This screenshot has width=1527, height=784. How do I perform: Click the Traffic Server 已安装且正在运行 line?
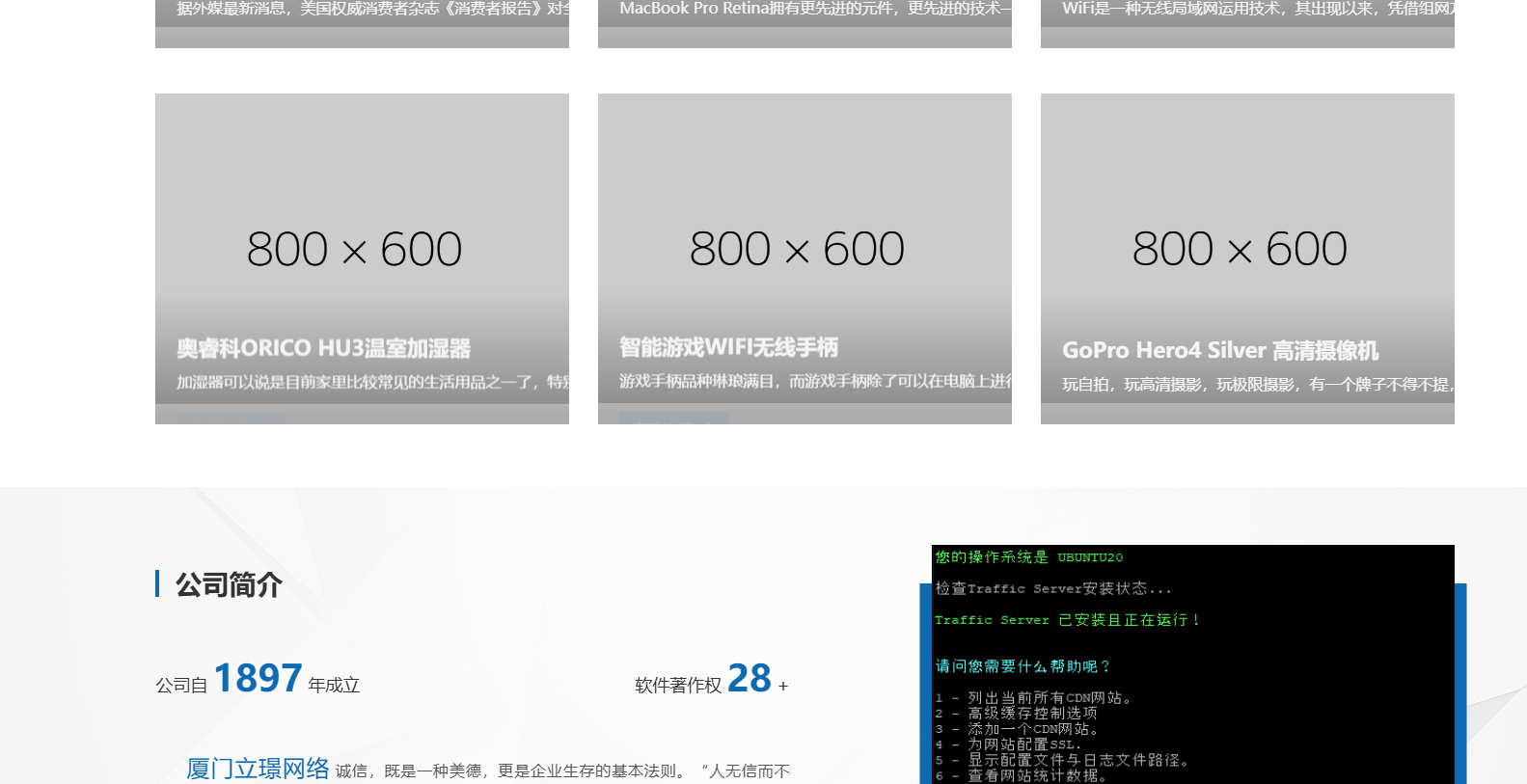point(1067,620)
